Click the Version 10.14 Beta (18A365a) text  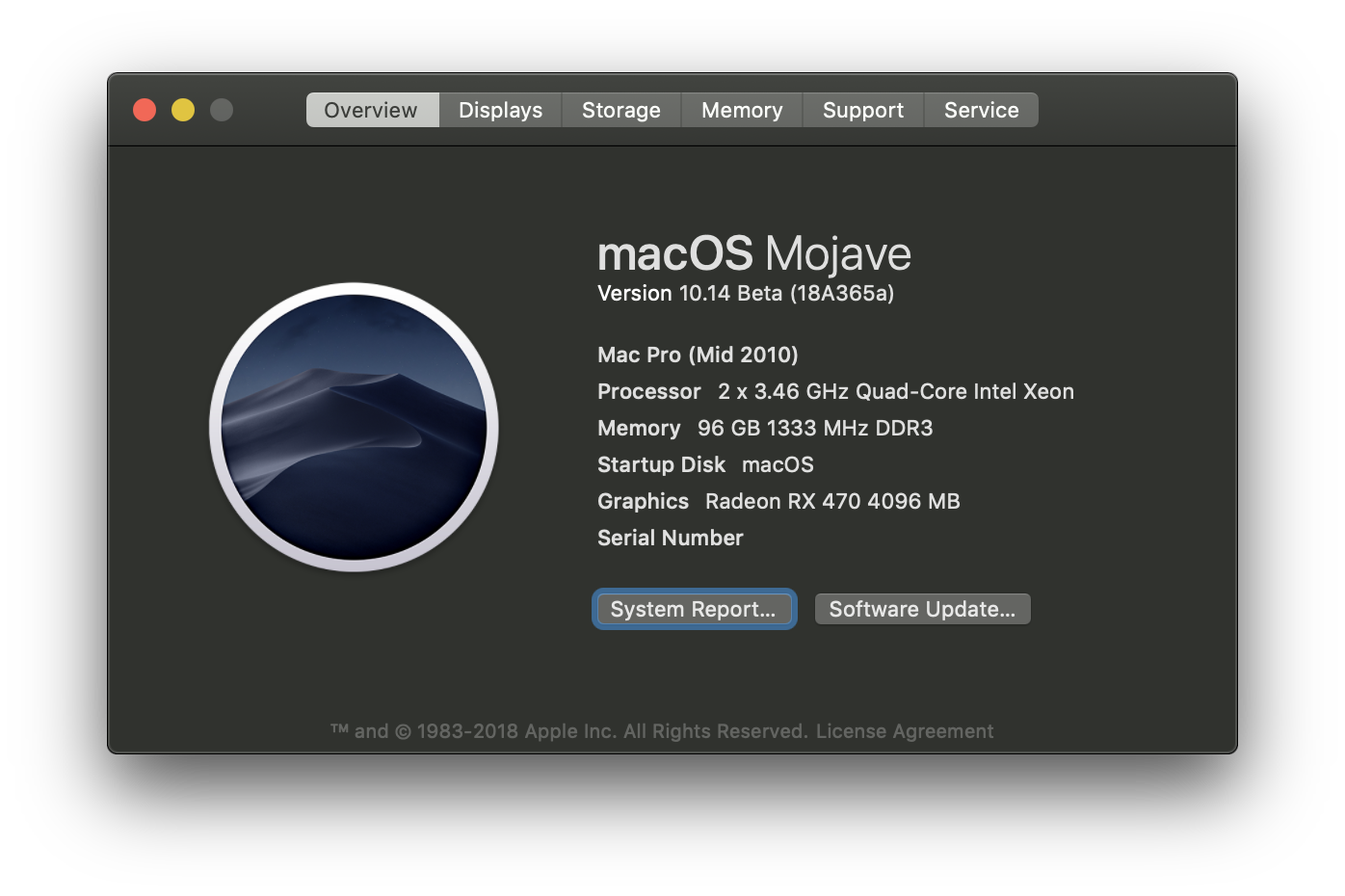746,293
